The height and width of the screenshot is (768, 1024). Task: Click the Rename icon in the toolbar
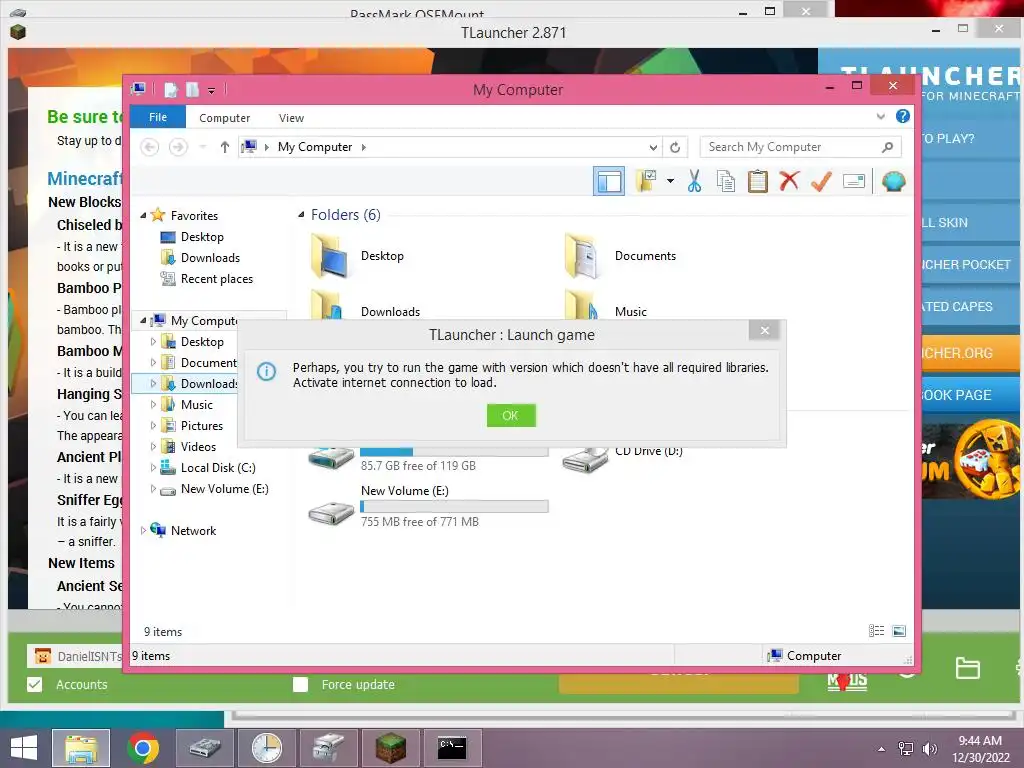point(854,181)
